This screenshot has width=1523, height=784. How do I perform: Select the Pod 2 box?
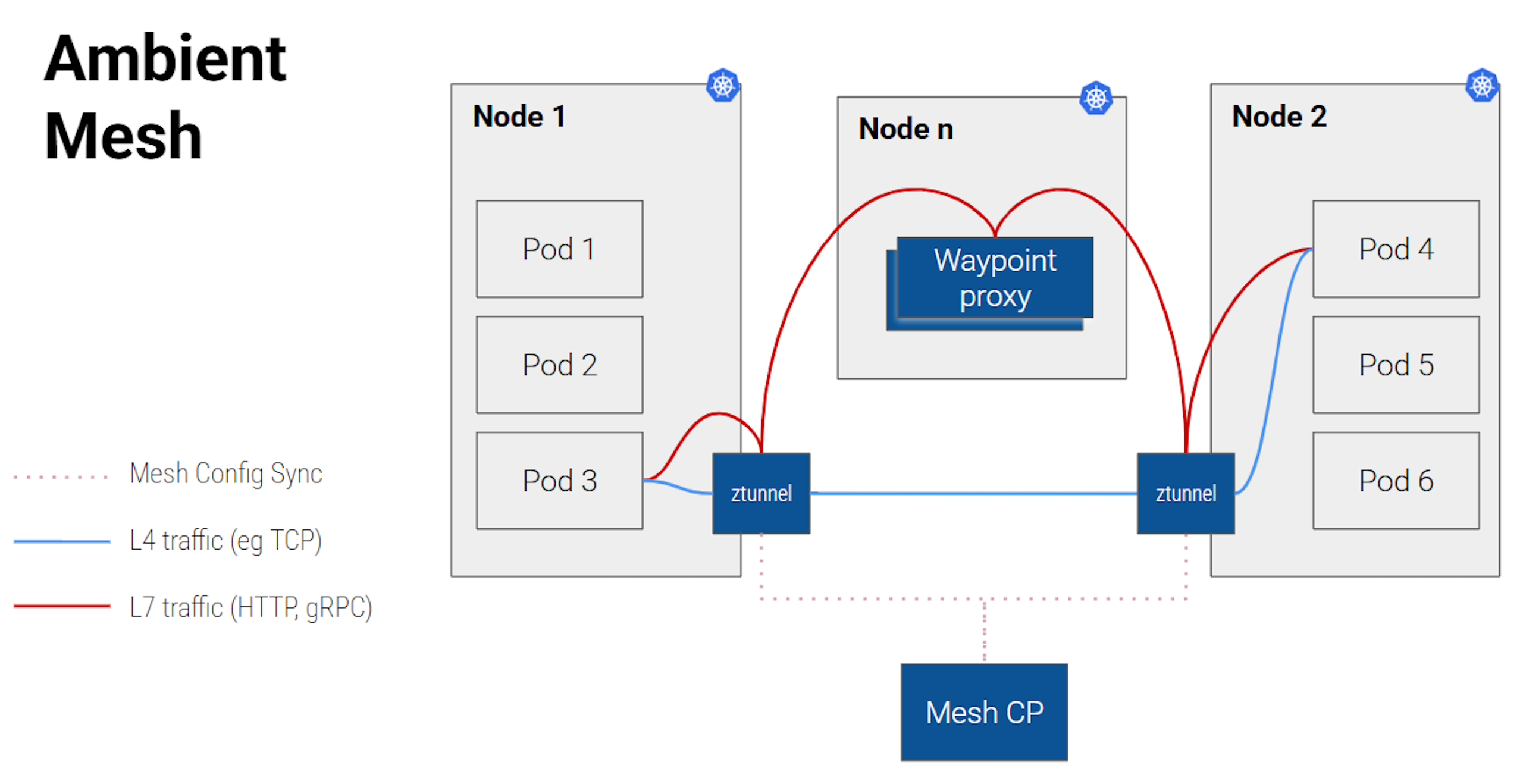point(559,365)
